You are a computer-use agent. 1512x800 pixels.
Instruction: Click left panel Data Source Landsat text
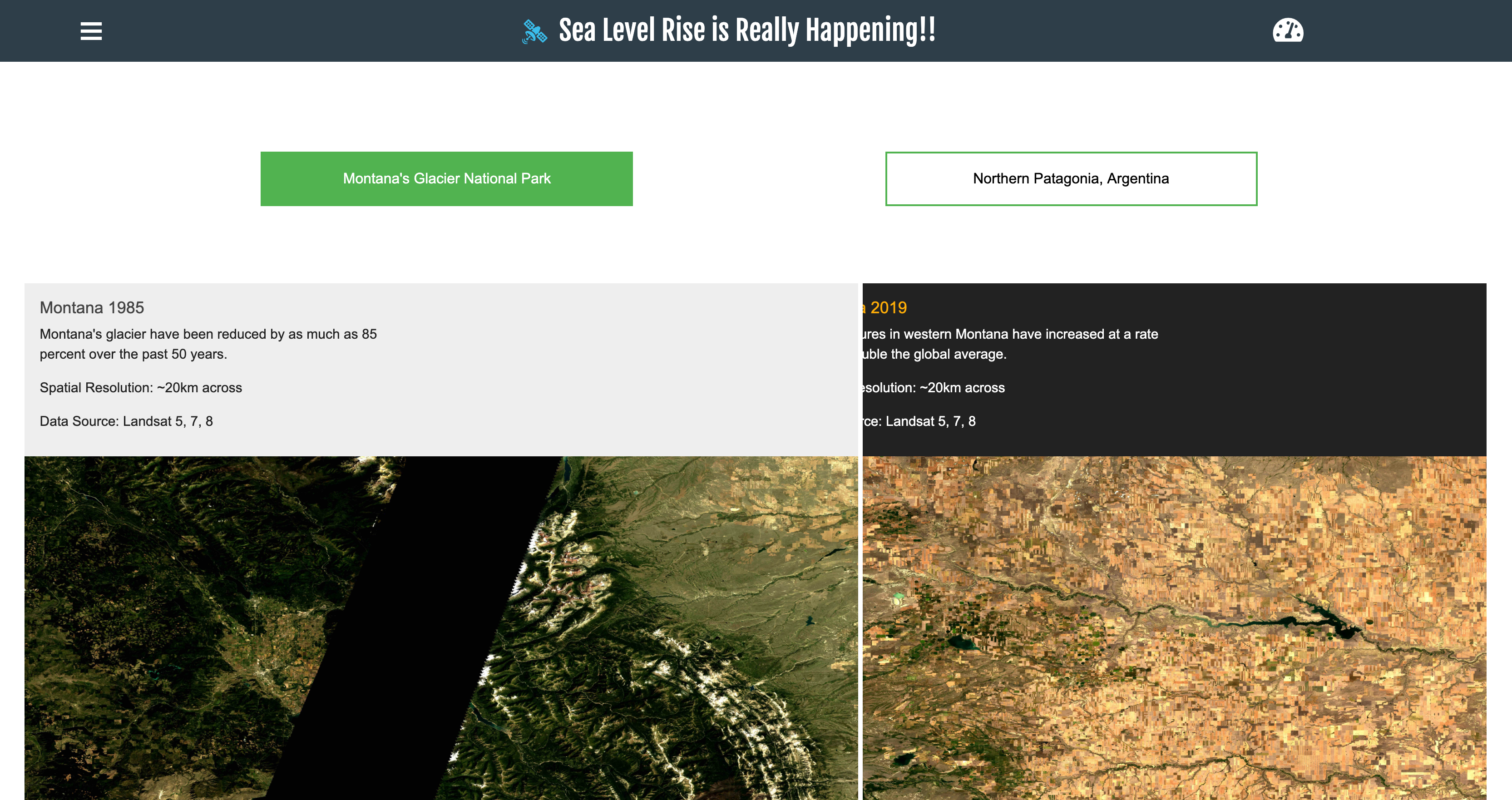pos(126,421)
